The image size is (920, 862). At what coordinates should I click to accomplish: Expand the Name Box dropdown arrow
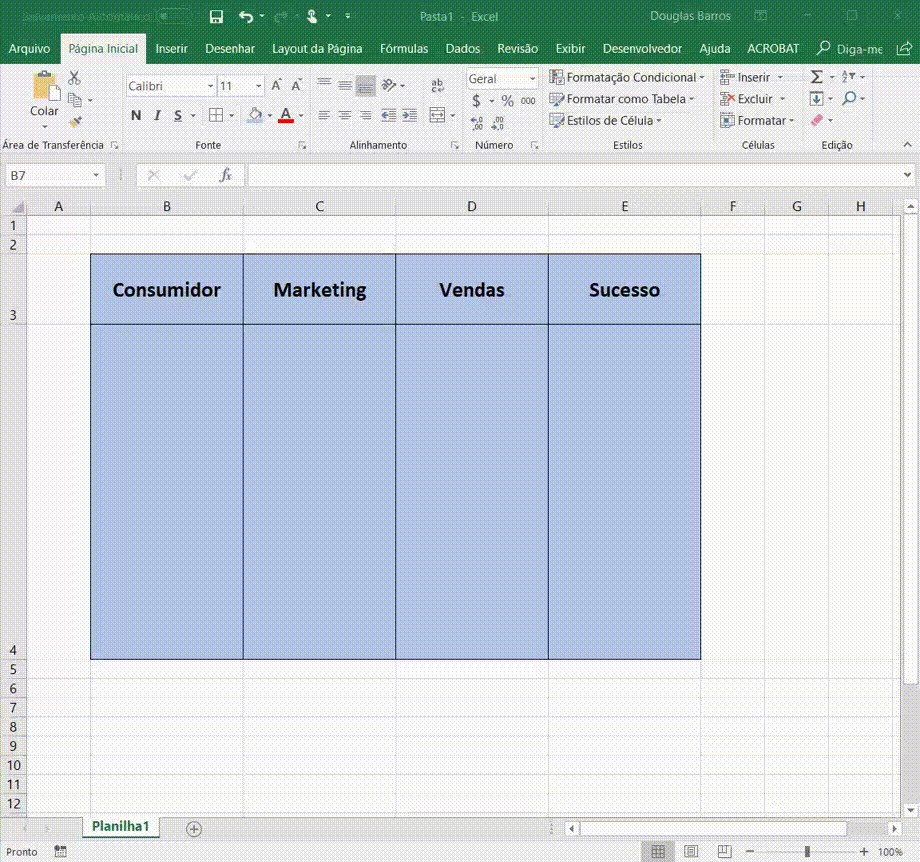(x=96, y=175)
